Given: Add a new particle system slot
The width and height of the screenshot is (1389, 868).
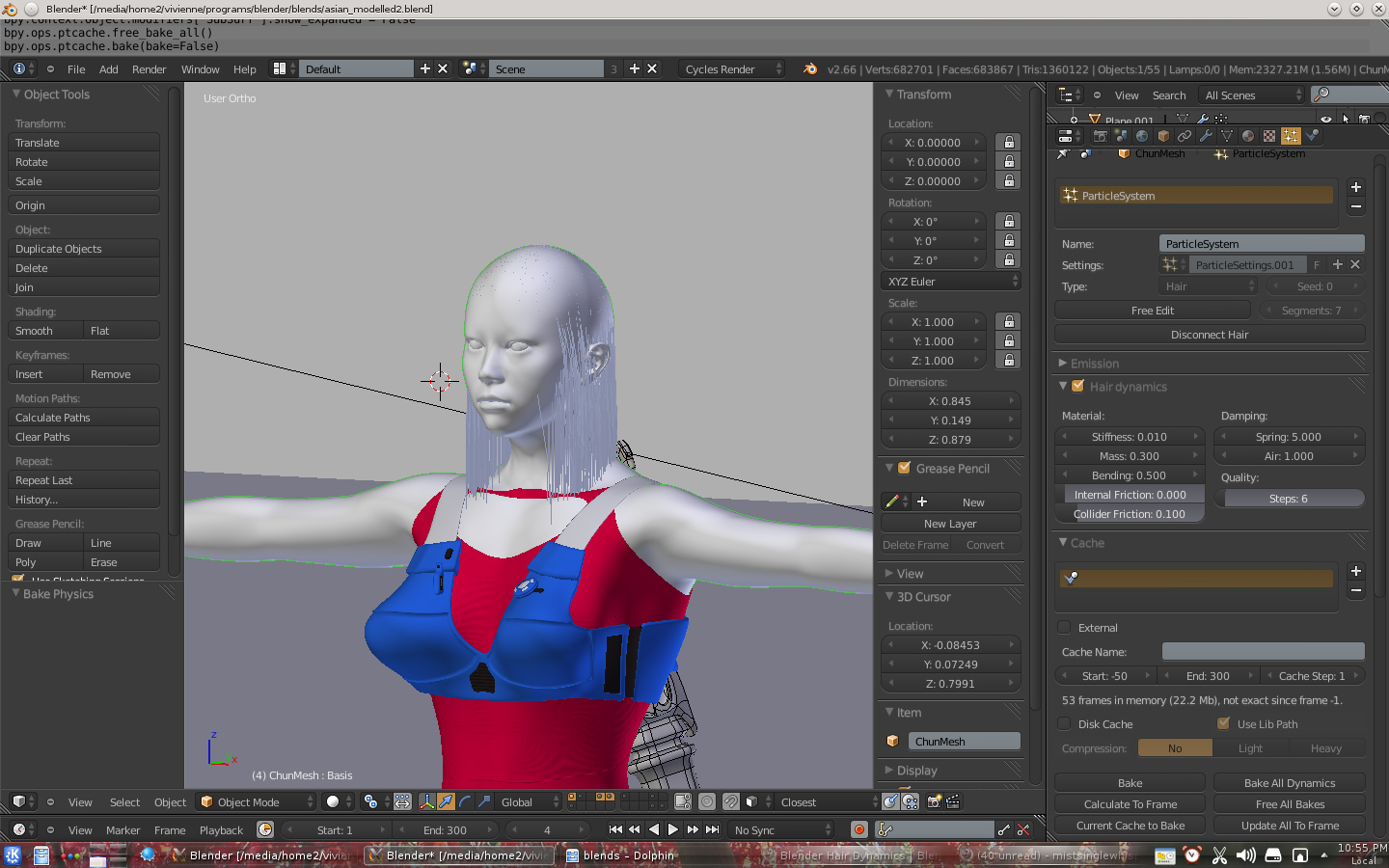Looking at the screenshot, I should 1356,187.
